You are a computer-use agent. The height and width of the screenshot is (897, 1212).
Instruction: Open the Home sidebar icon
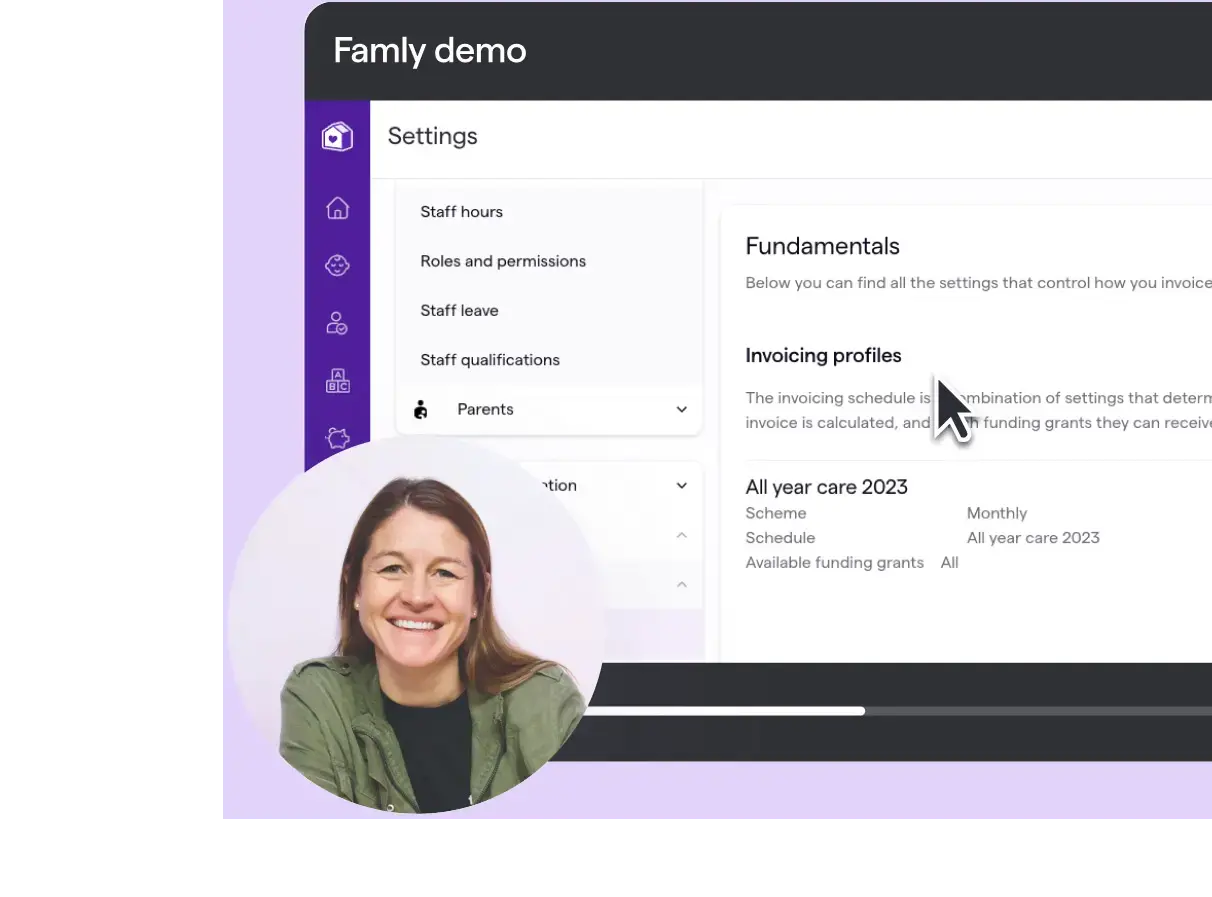(338, 208)
